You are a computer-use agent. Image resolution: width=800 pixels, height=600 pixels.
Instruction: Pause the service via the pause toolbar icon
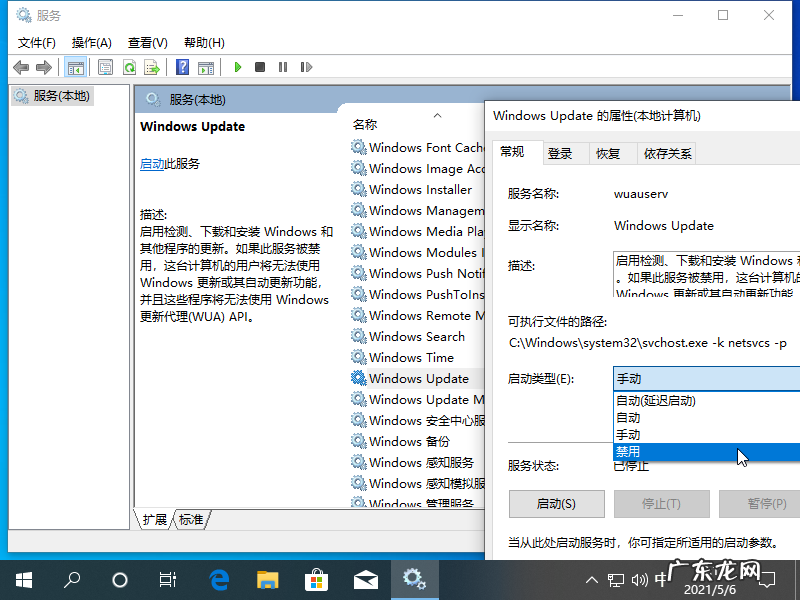coord(283,67)
